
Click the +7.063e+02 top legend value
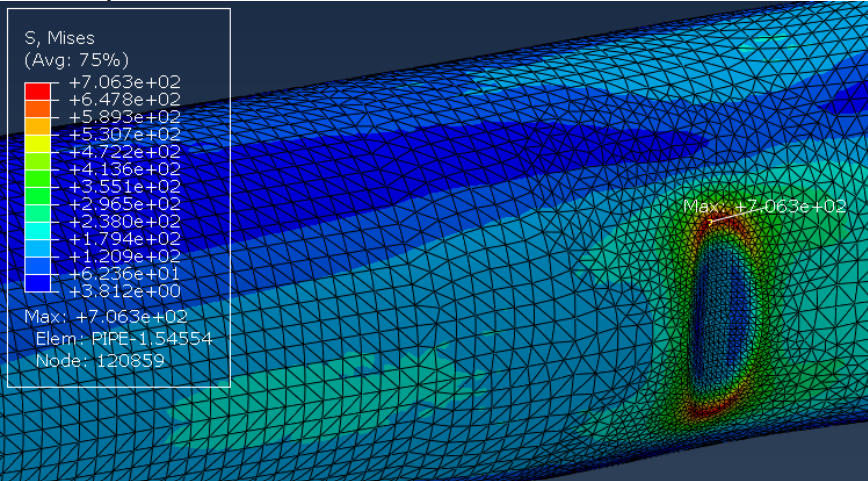pos(125,82)
